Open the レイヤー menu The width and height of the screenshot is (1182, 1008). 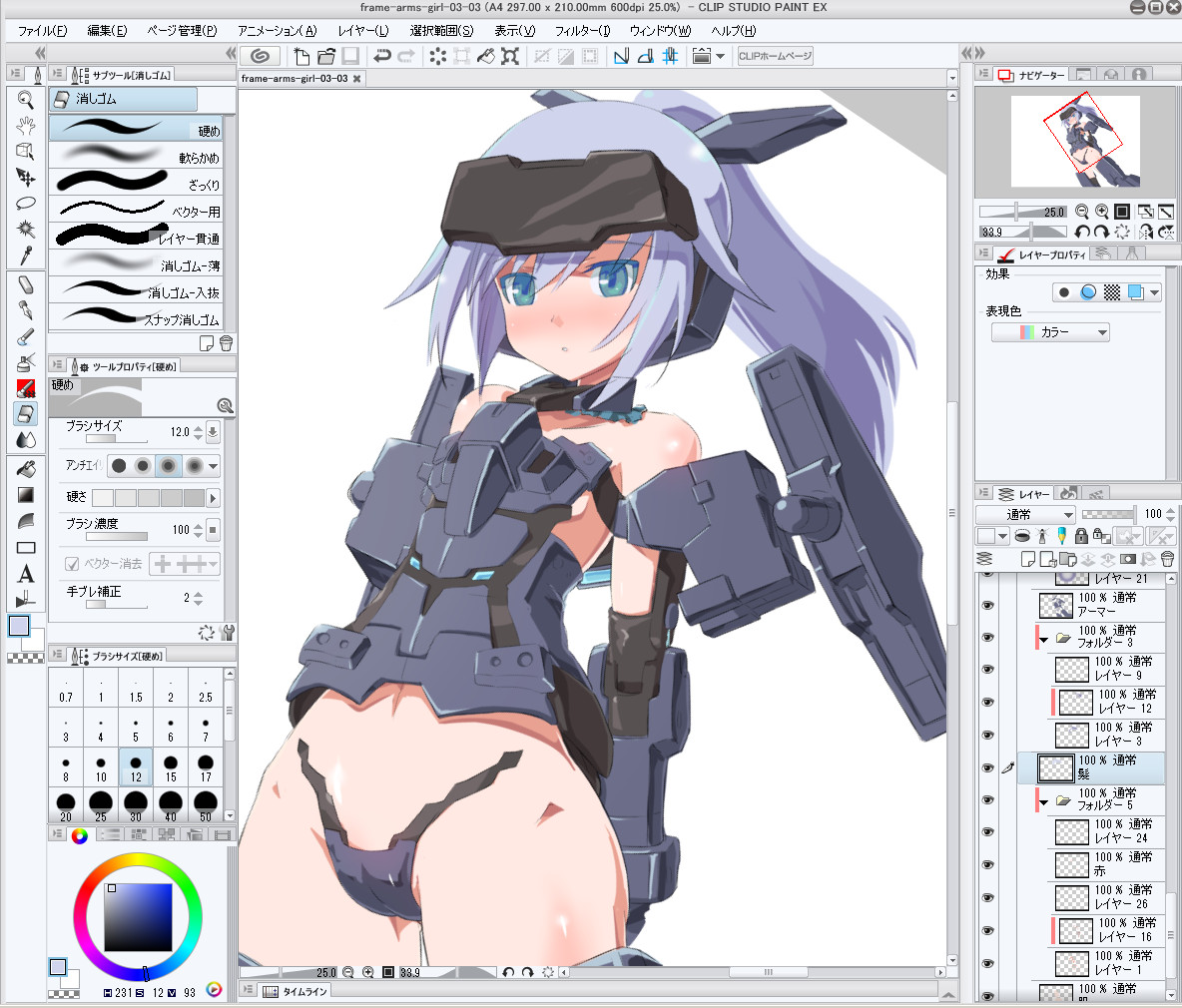(362, 31)
